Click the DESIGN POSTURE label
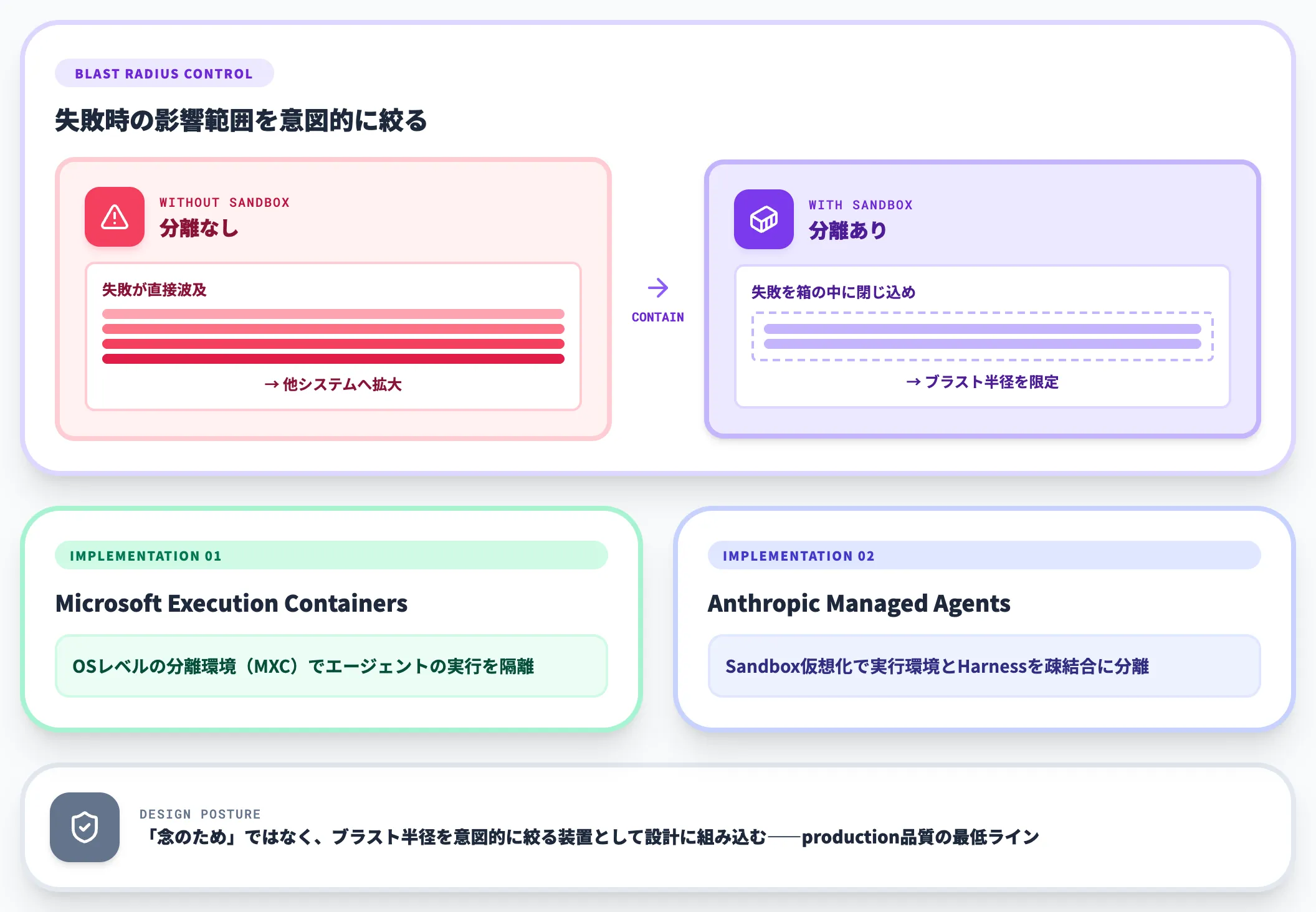The image size is (1316, 912). coord(200,814)
